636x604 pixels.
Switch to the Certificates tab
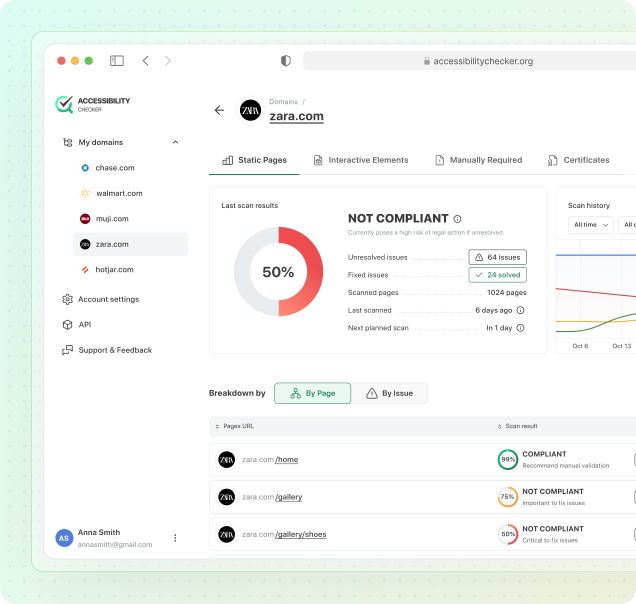[x=578, y=160]
